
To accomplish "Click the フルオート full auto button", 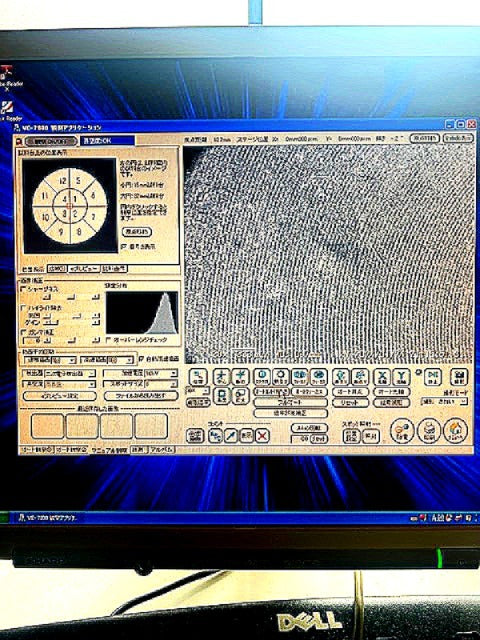I will coord(291,402).
